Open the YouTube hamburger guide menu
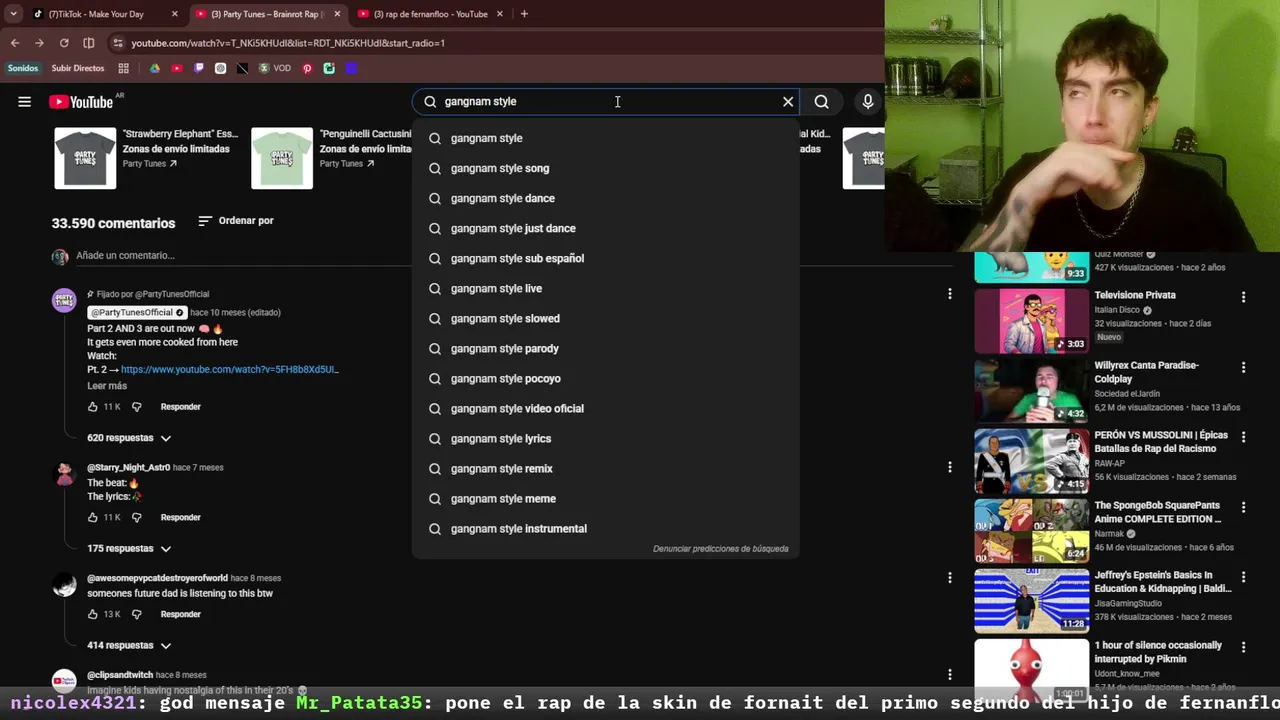1280x720 pixels. 24,101
